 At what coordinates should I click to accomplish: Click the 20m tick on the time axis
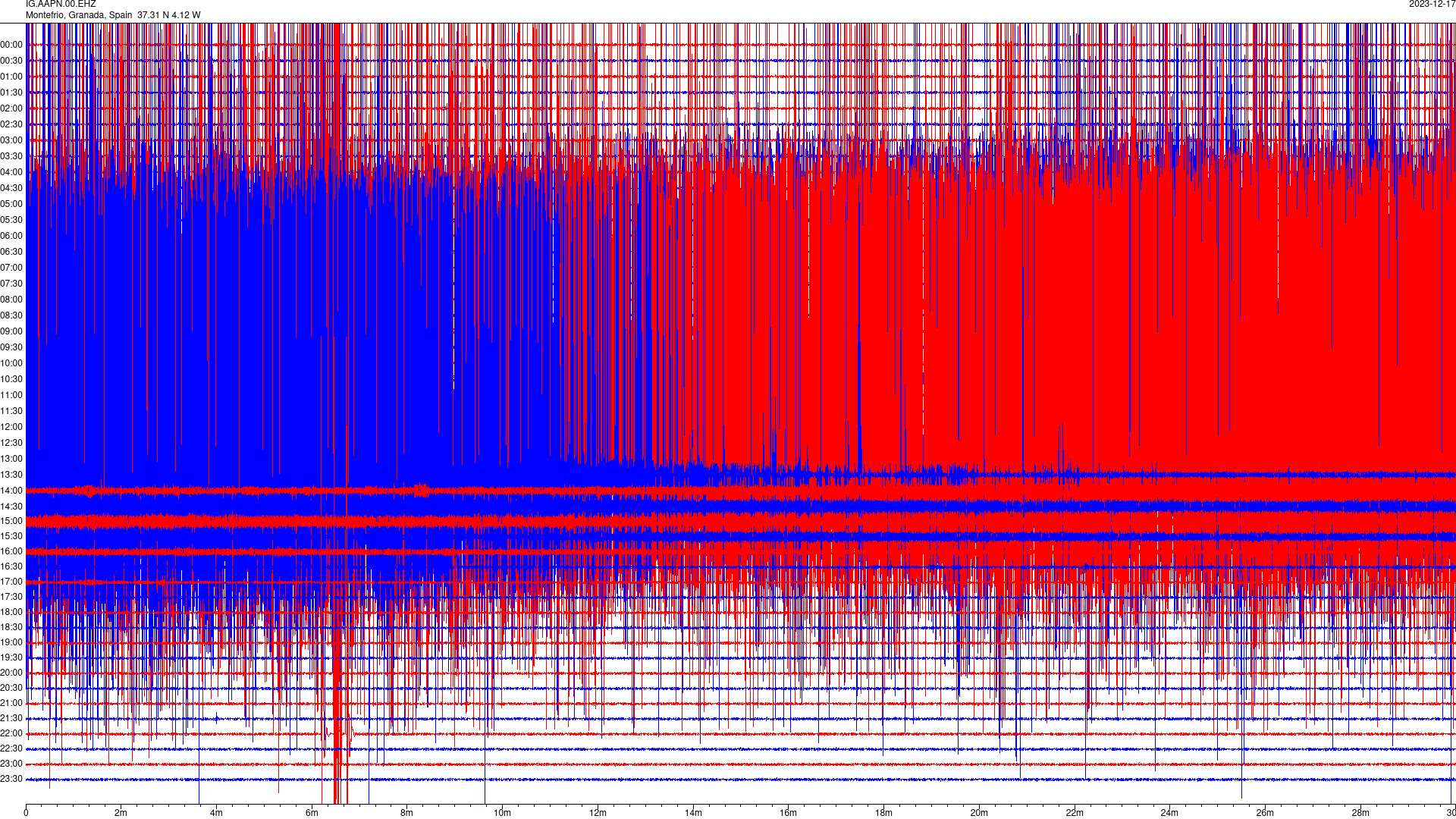(x=979, y=813)
